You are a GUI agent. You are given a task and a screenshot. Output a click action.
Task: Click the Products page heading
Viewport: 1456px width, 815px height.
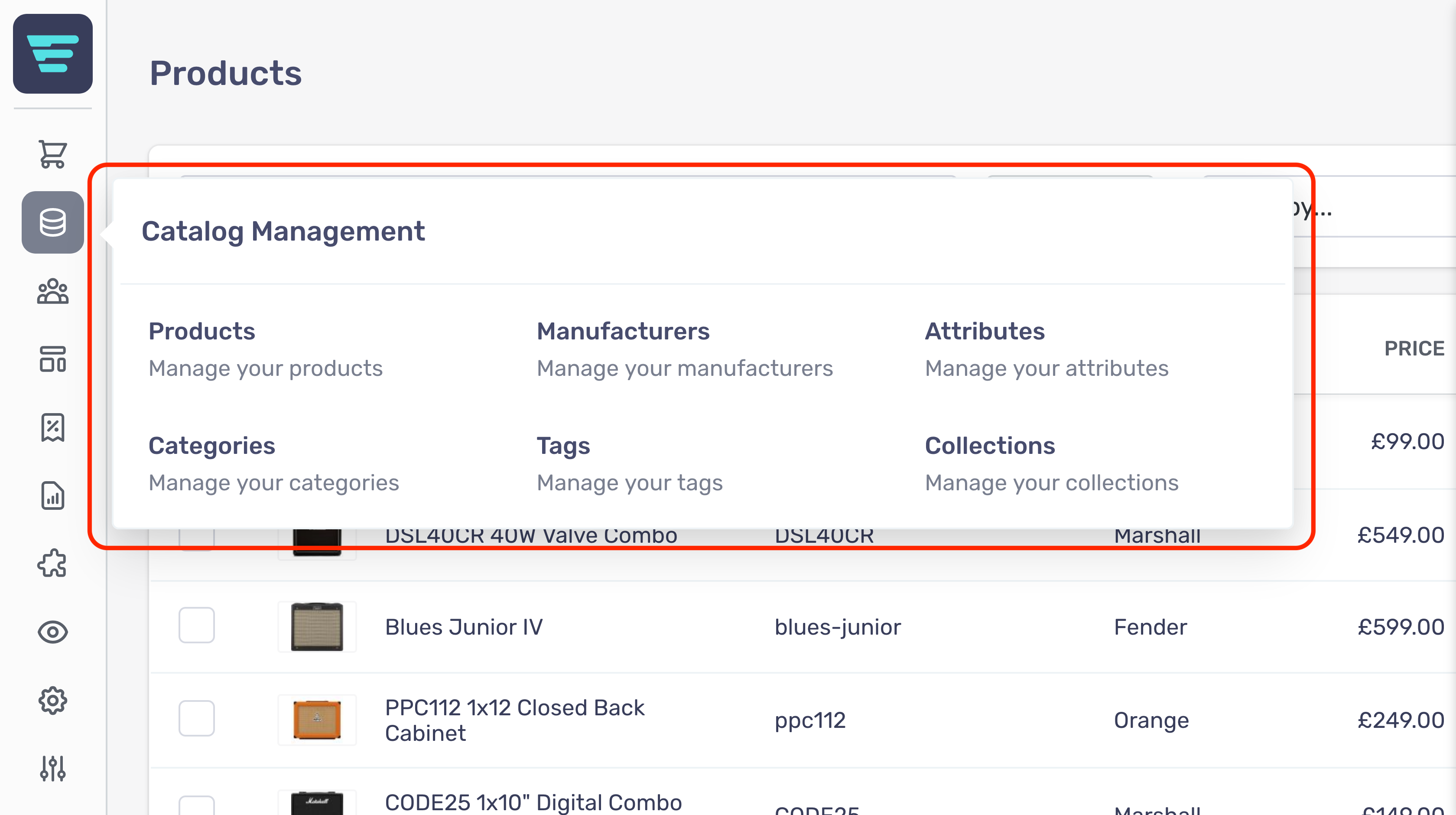click(x=225, y=73)
